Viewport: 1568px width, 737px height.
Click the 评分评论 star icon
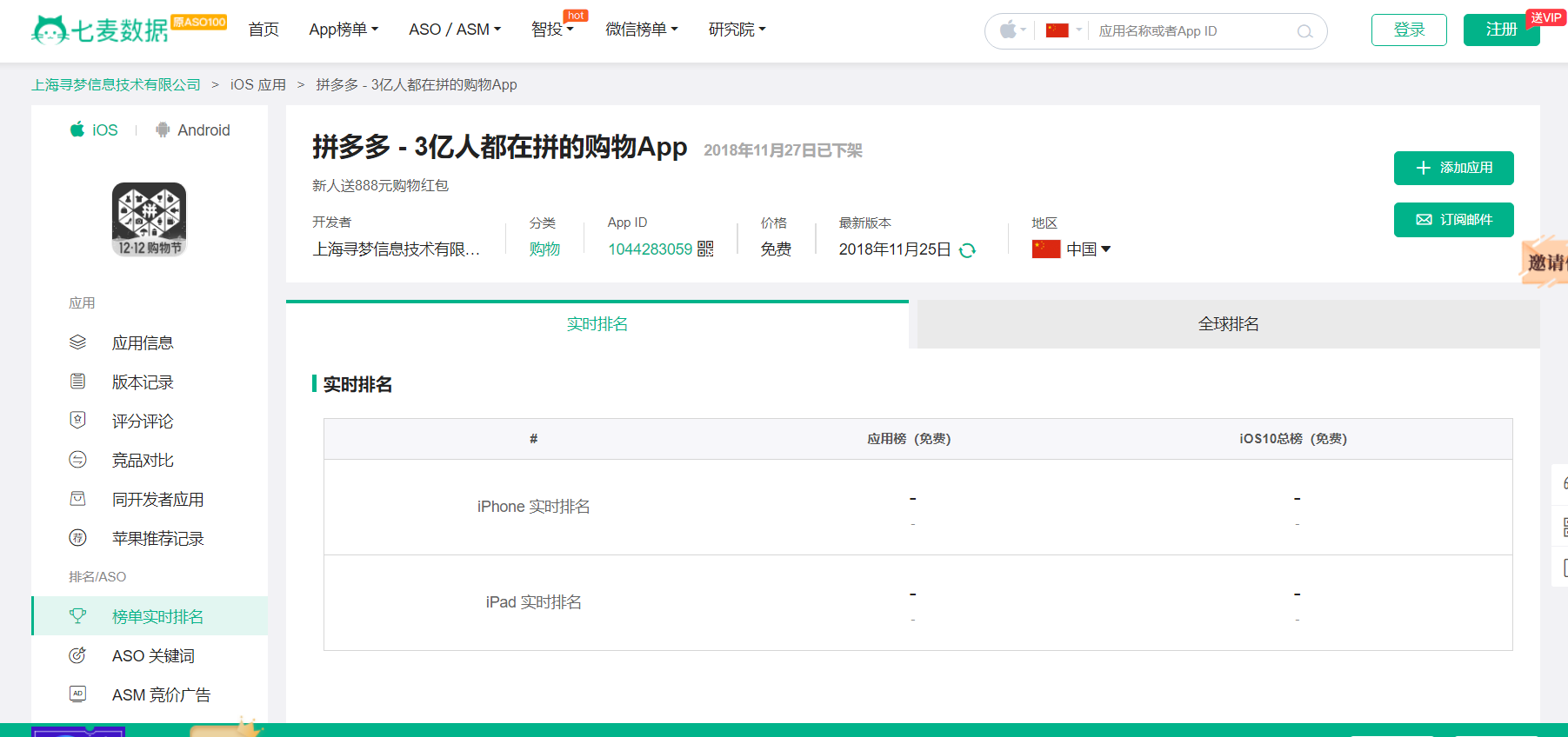tap(77, 421)
